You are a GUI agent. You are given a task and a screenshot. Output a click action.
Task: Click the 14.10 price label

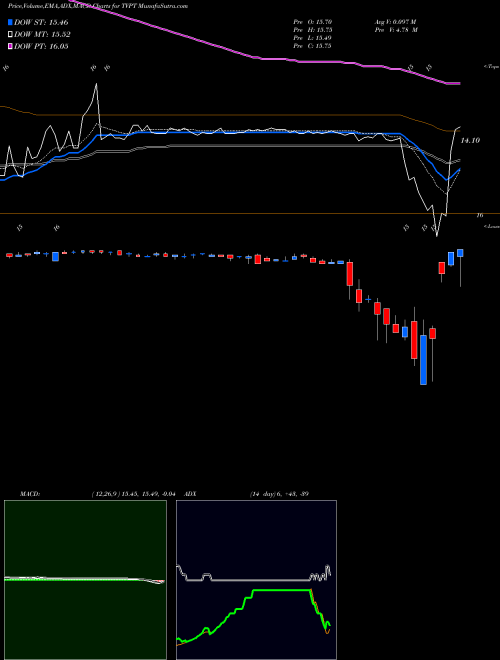pyautogui.click(x=470, y=141)
